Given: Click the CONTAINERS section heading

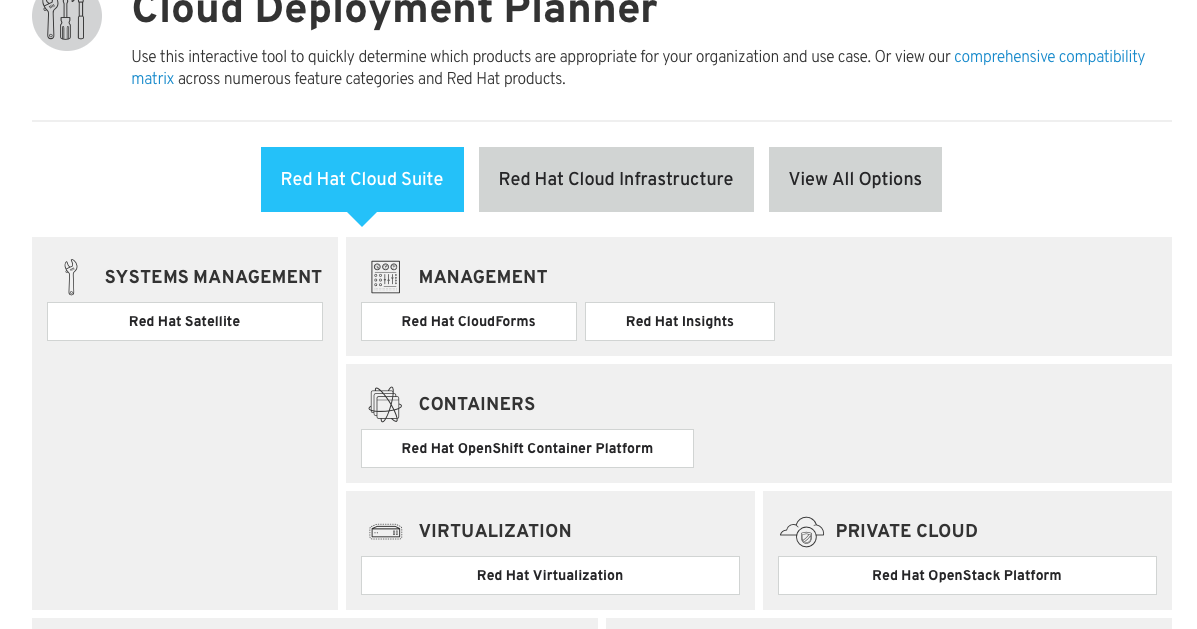Looking at the screenshot, I should point(477,404).
